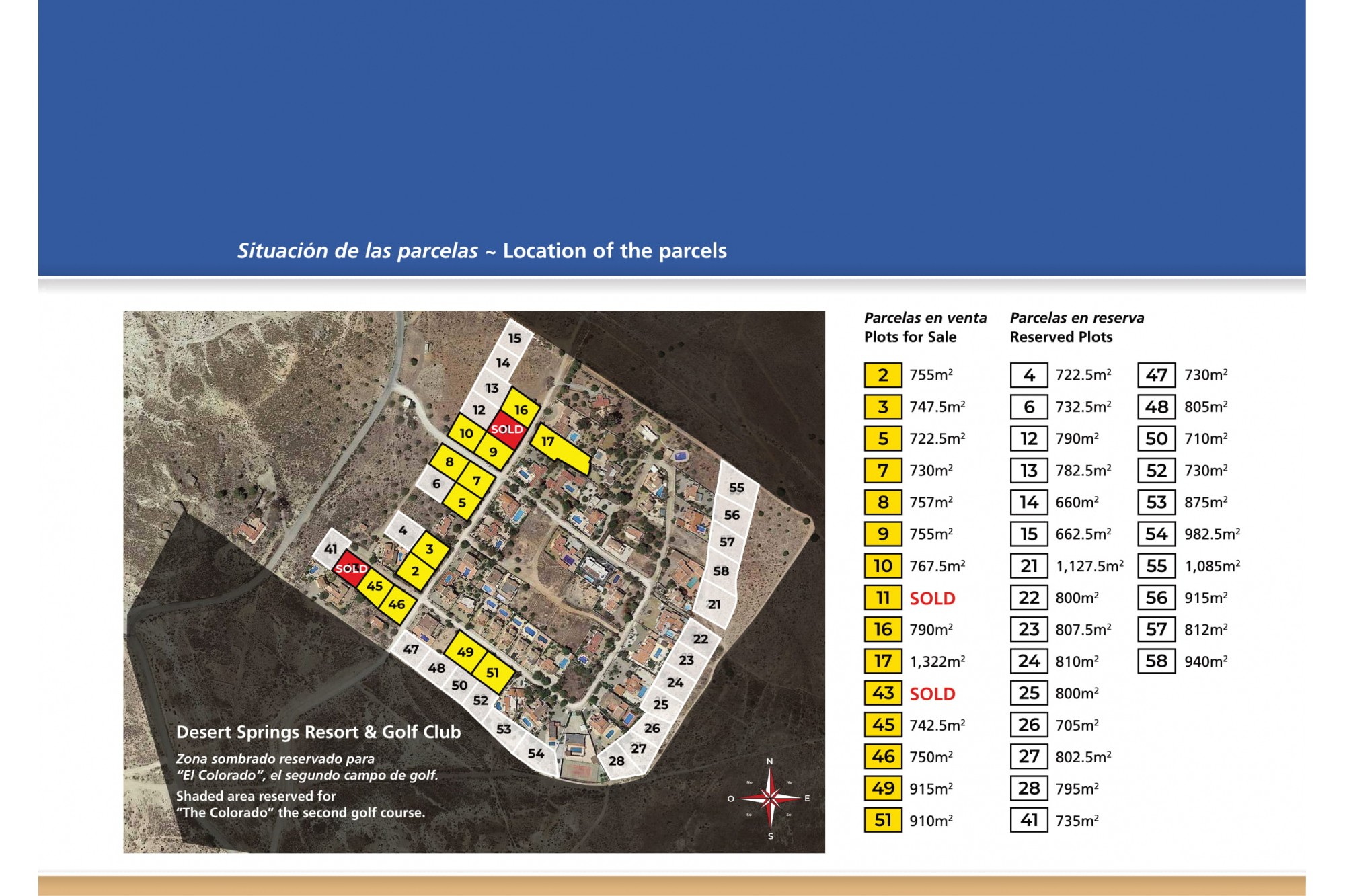Click the white legend box numbered 58
Screen dimensions: 1345x896
[x=1157, y=661]
